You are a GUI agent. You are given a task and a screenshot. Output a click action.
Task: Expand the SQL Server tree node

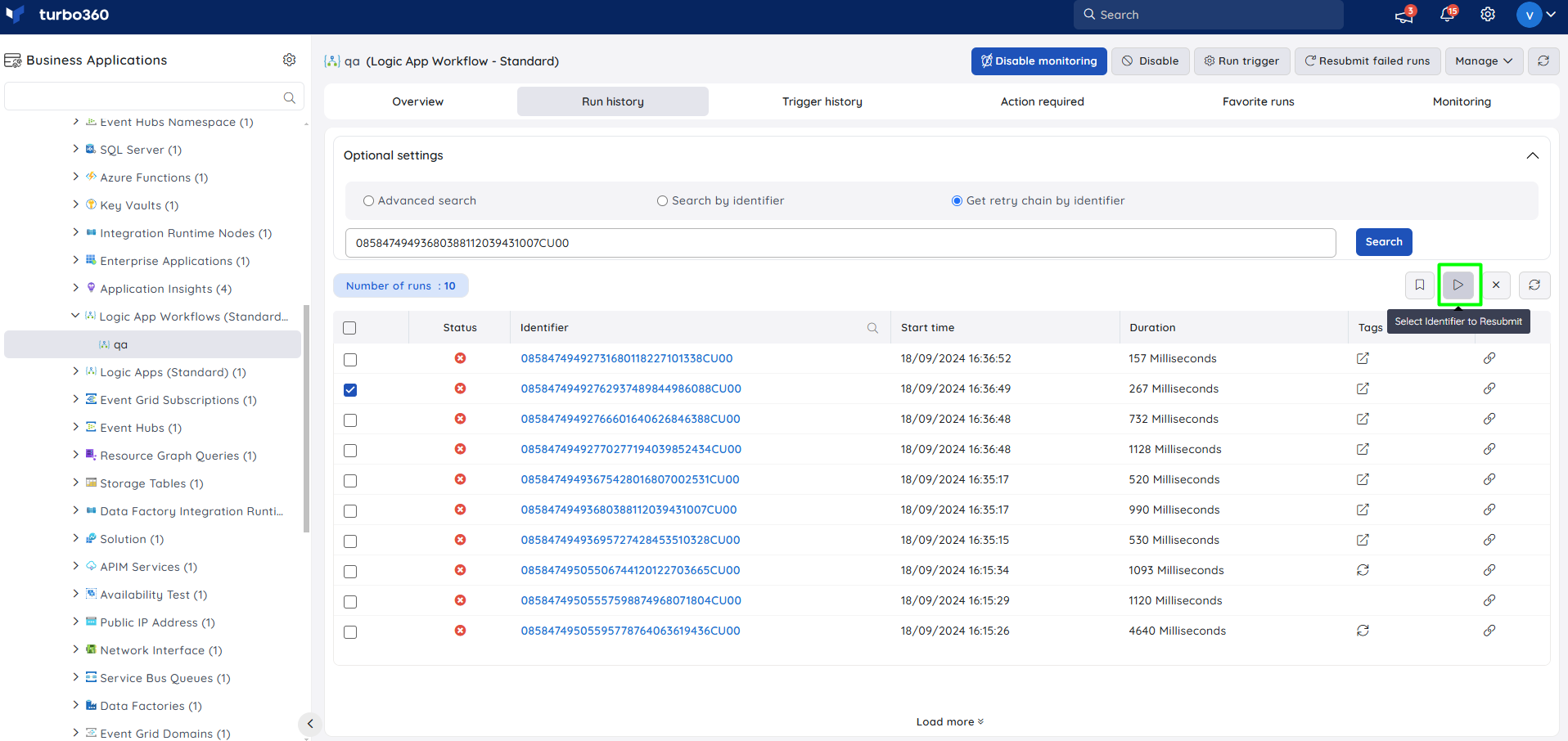tap(75, 149)
